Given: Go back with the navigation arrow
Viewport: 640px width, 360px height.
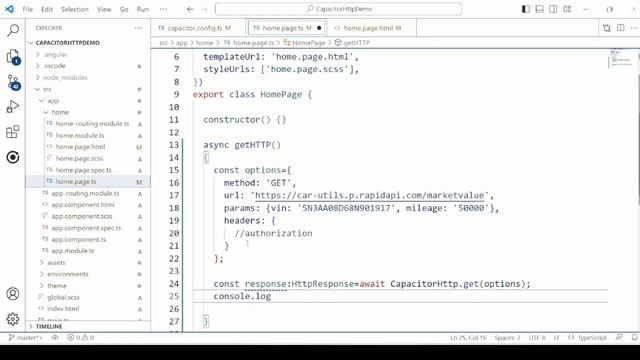Looking at the screenshot, I should (190, 9).
